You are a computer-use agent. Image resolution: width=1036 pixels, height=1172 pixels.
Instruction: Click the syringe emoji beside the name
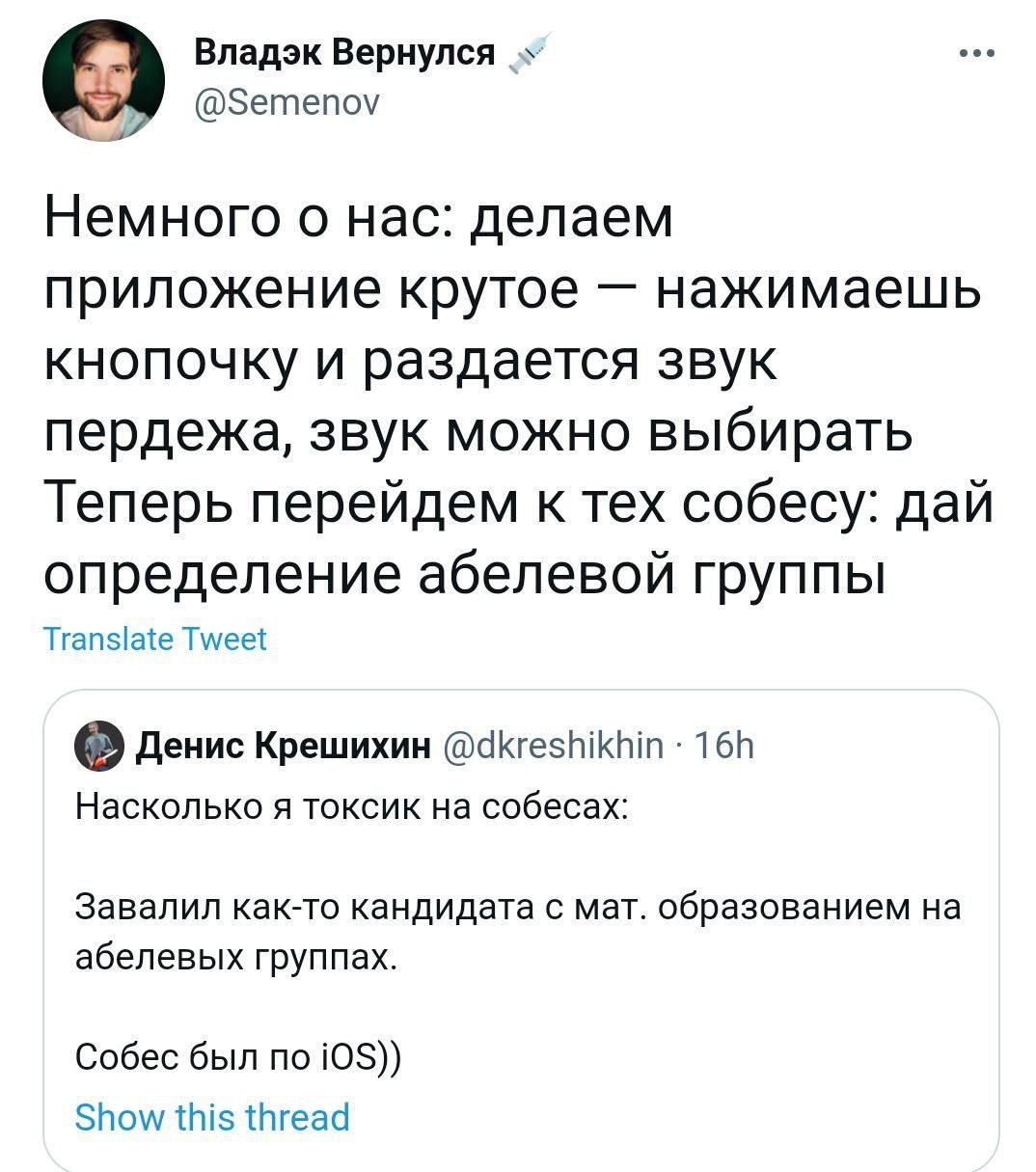pos(531,52)
